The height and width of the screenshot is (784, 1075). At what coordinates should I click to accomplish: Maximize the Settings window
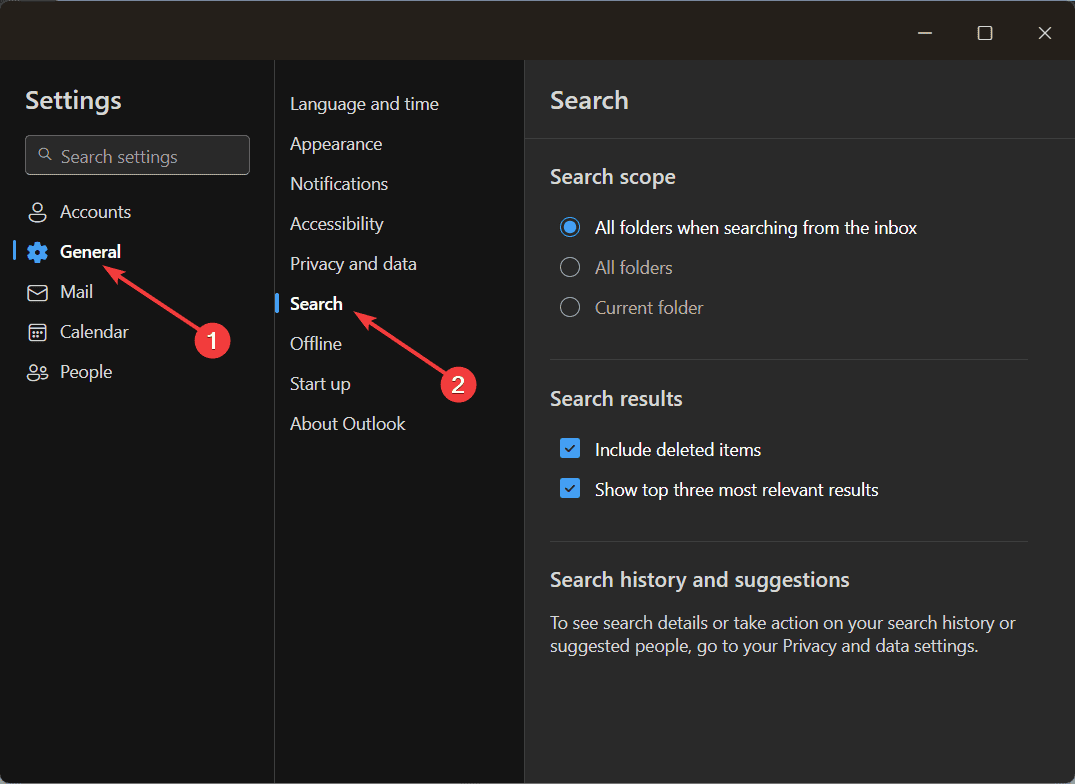[x=985, y=33]
